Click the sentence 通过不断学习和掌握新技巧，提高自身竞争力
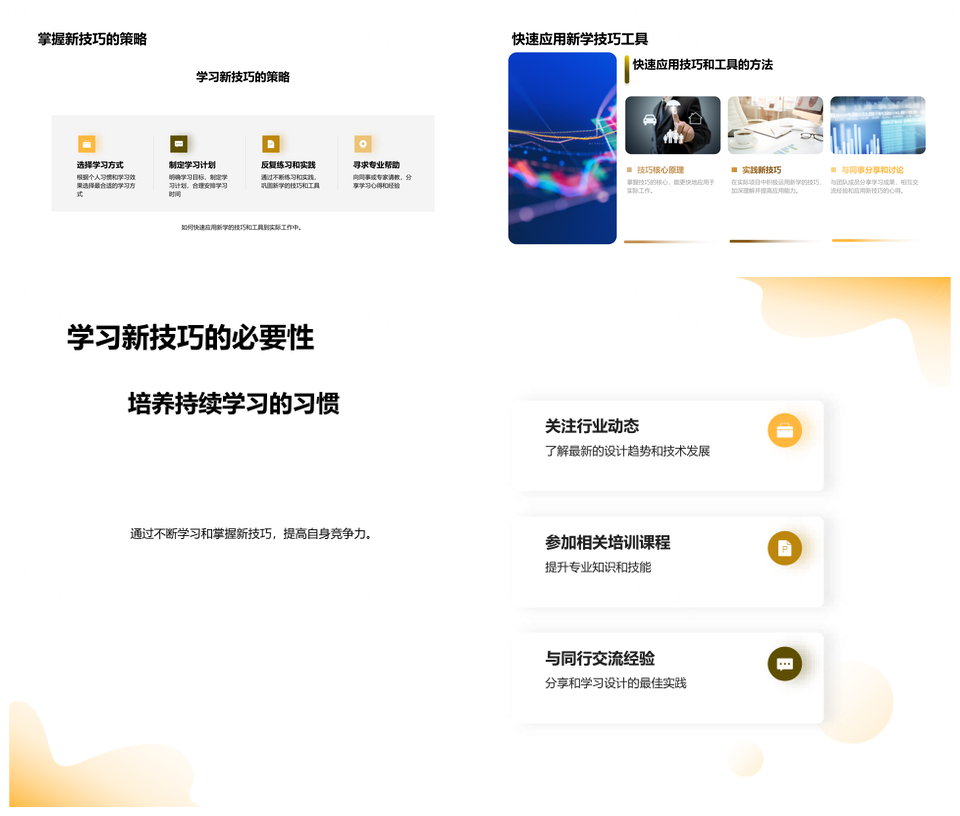960x816 pixels. 251,534
